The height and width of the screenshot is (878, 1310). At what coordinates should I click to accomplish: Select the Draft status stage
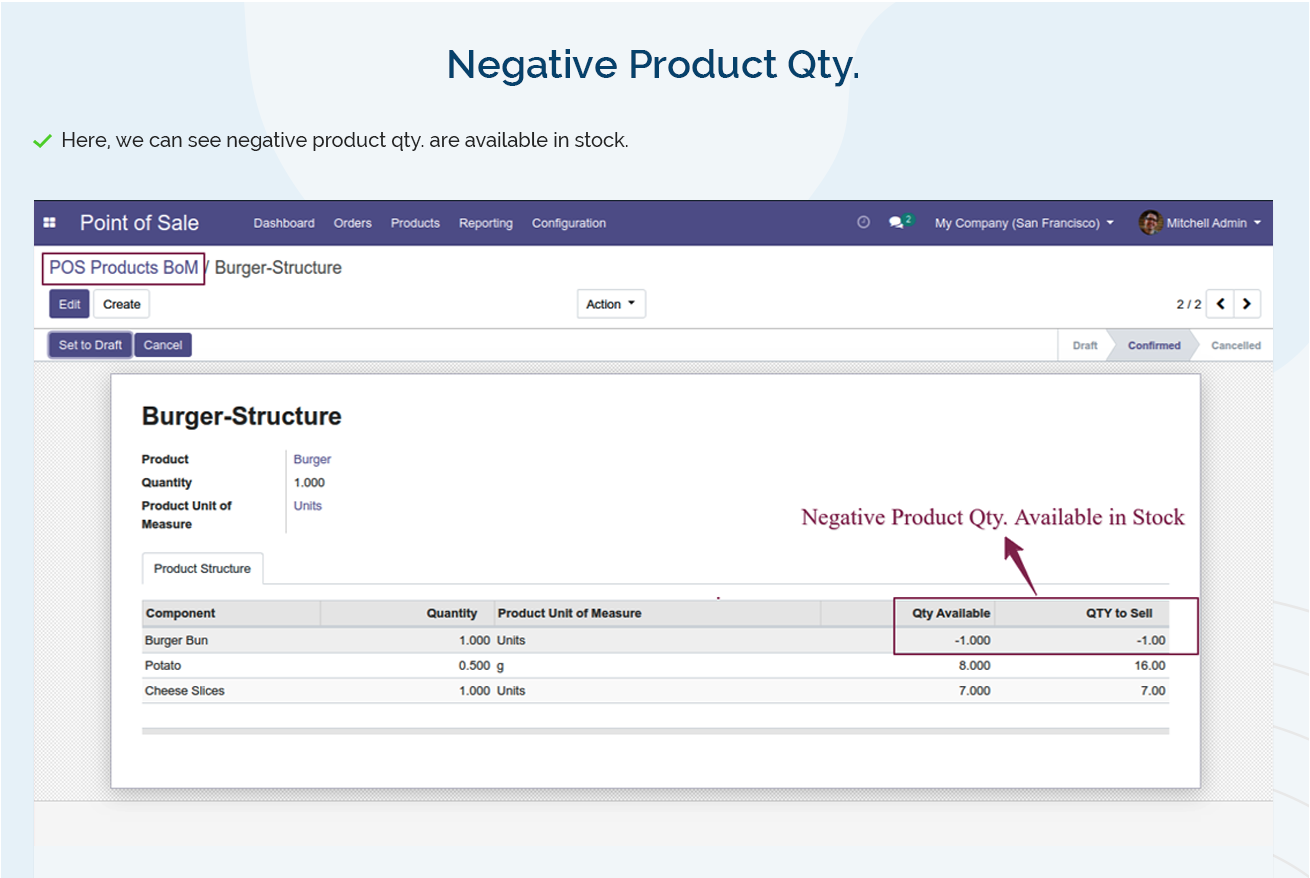[x=1085, y=345]
